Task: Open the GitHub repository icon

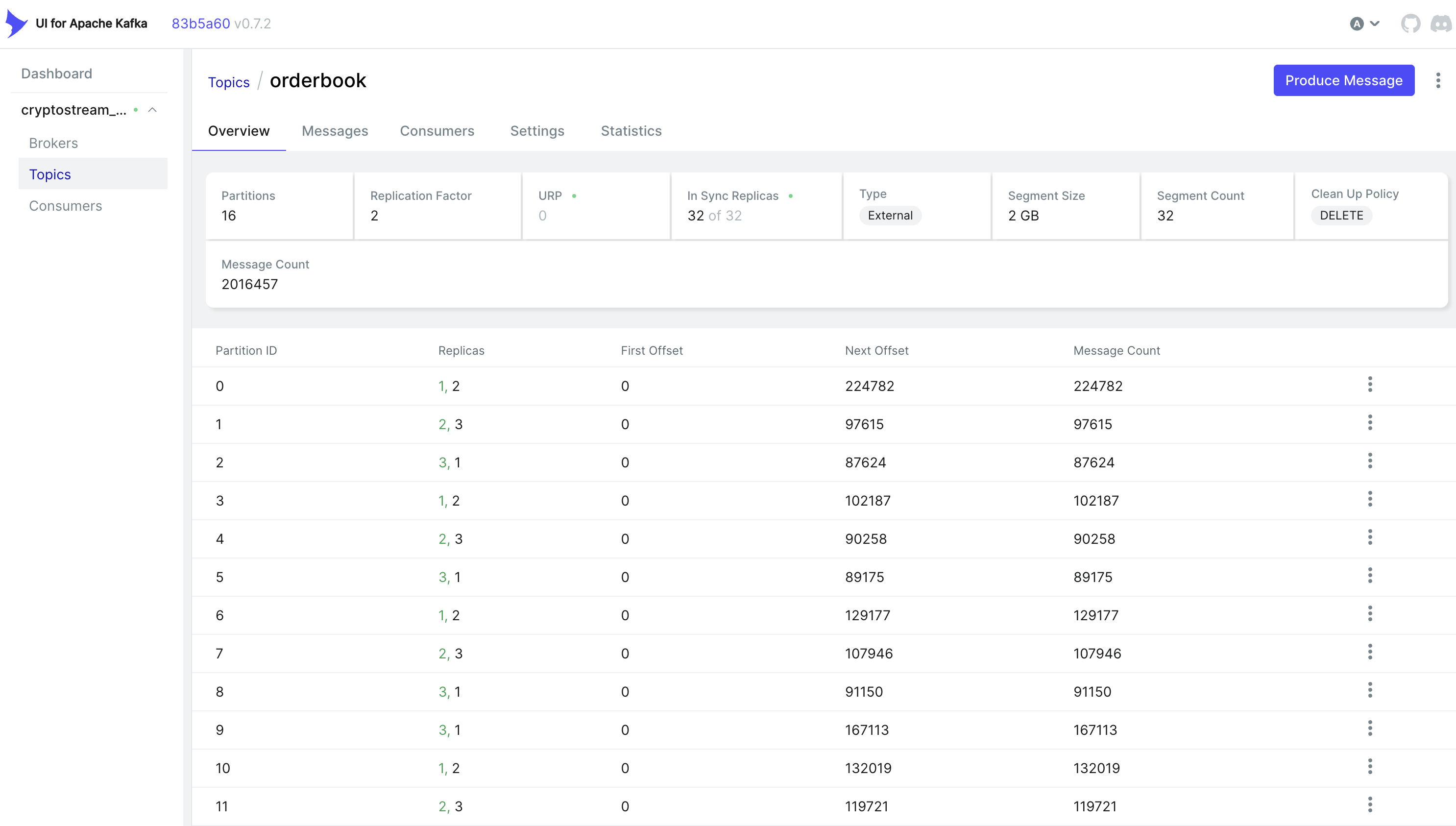Action: tap(1410, 24)
